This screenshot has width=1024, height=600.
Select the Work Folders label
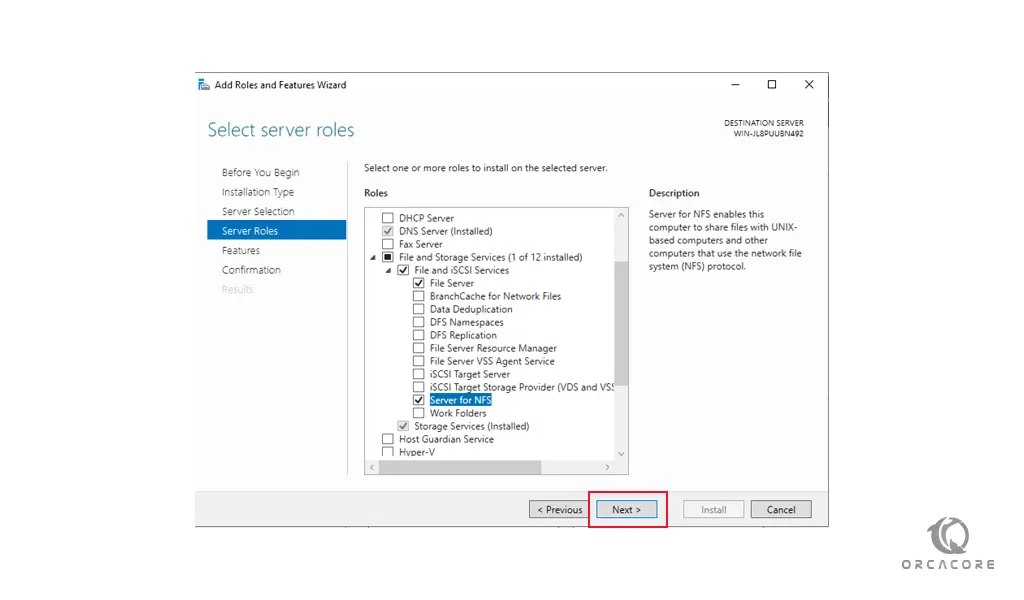(458, 413)
